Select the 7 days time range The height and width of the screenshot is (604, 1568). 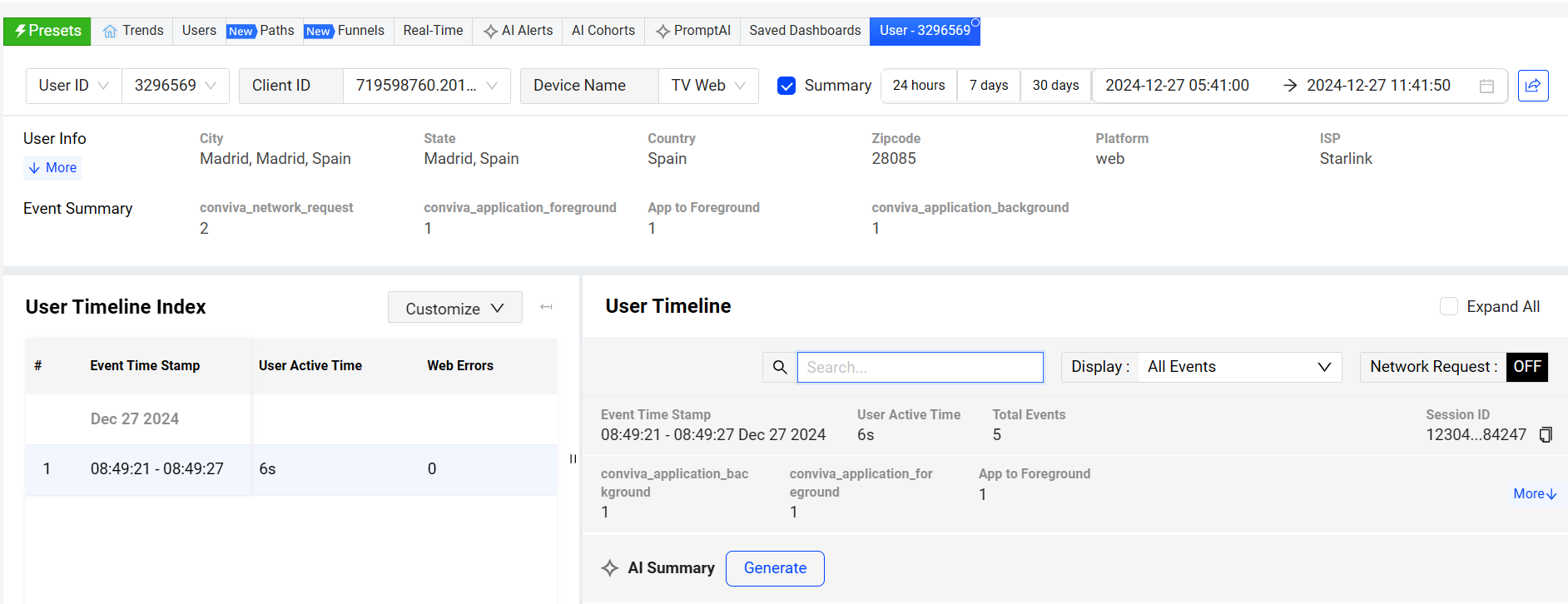(x=988, y=86)
